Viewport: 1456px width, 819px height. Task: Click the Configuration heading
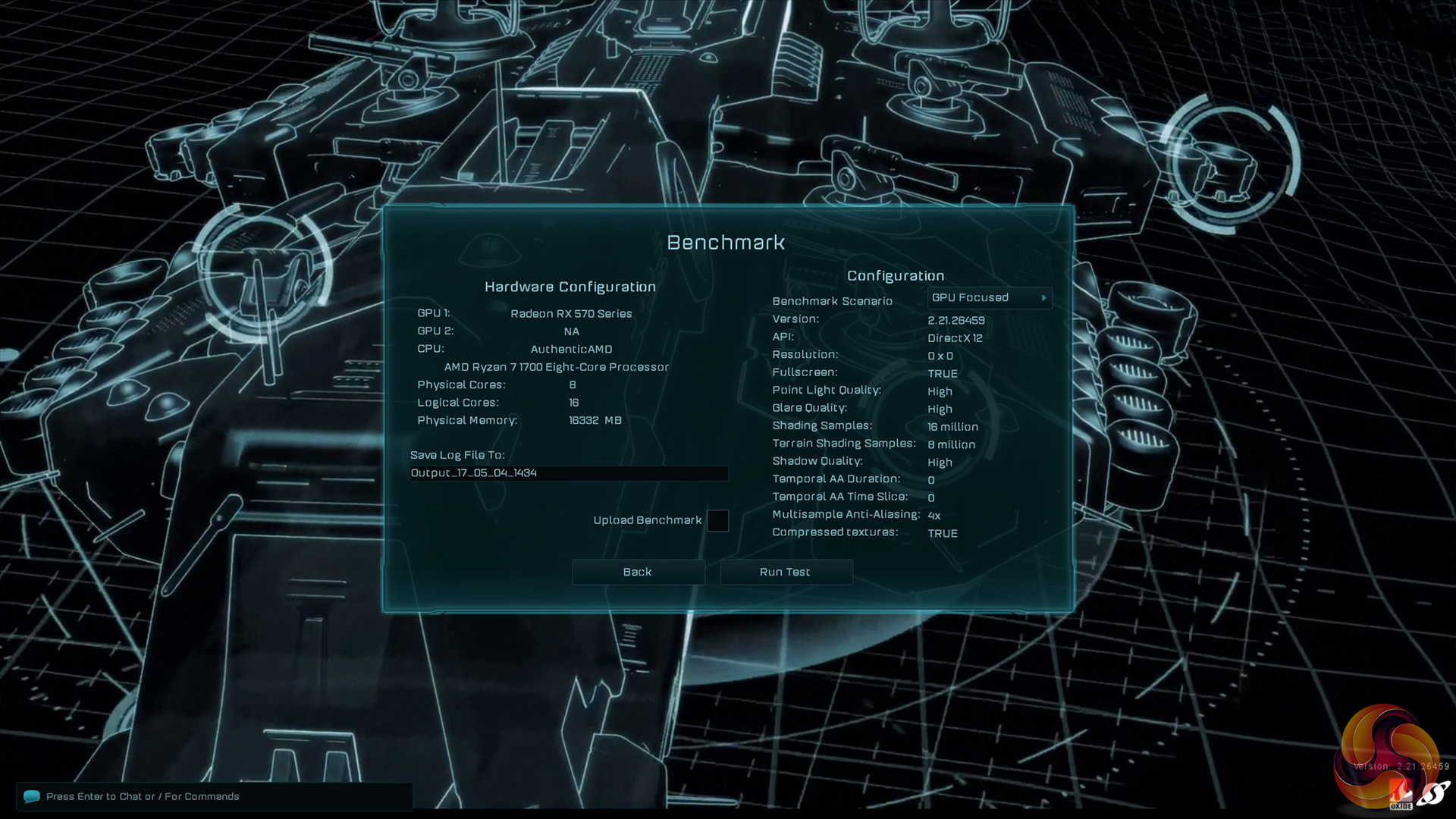(x=895, y=276)
